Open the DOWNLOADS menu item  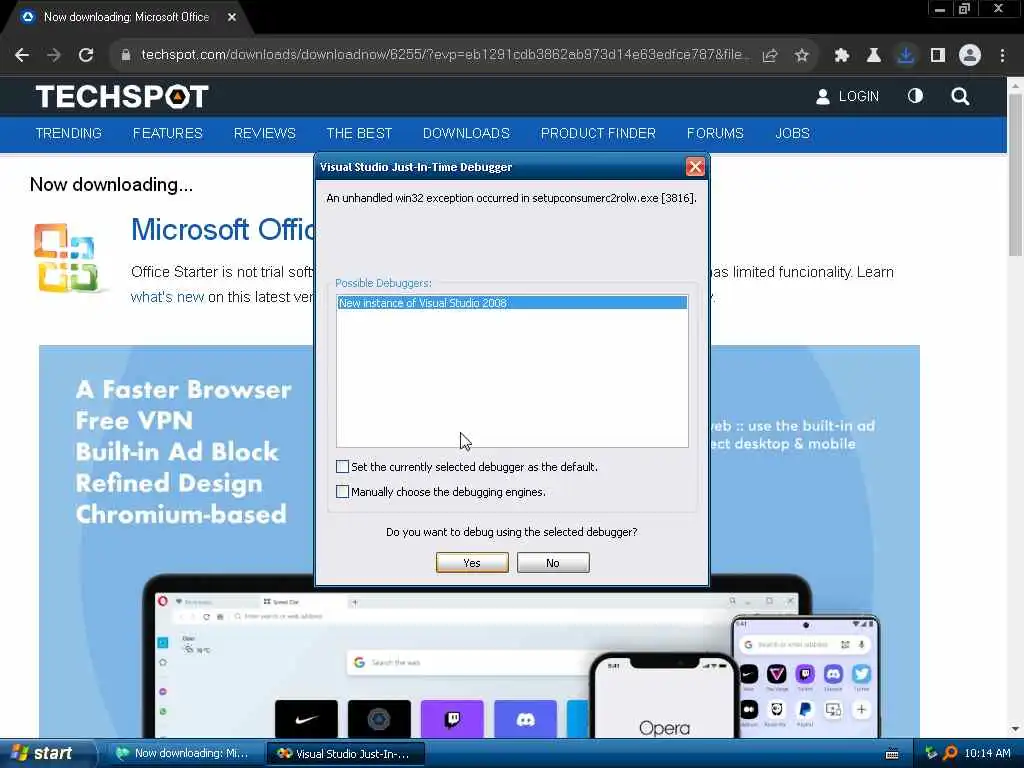coord(466,133)
